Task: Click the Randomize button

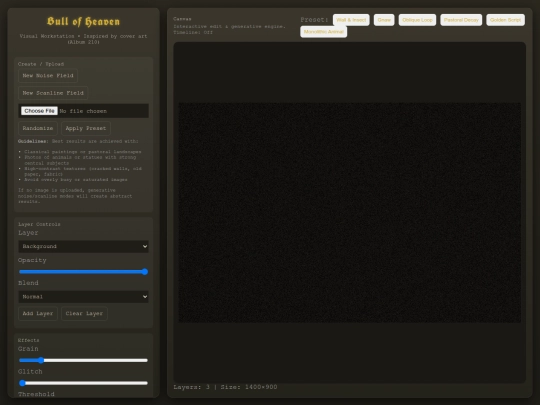Action: 38,128
